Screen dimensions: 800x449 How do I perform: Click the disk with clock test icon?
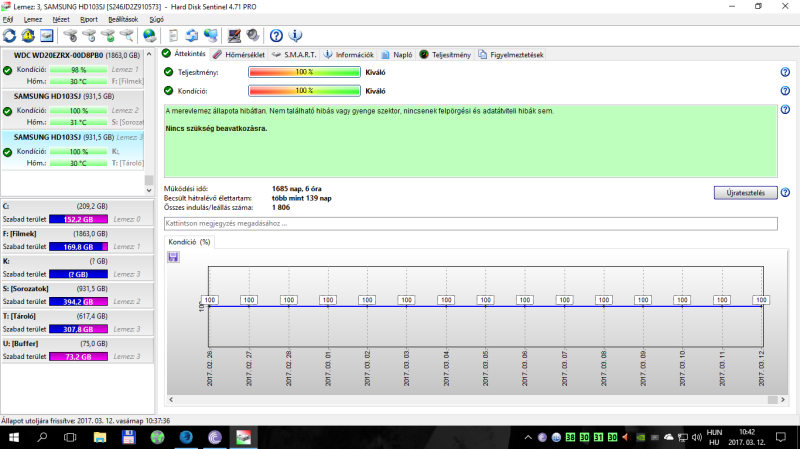point(89,36)
